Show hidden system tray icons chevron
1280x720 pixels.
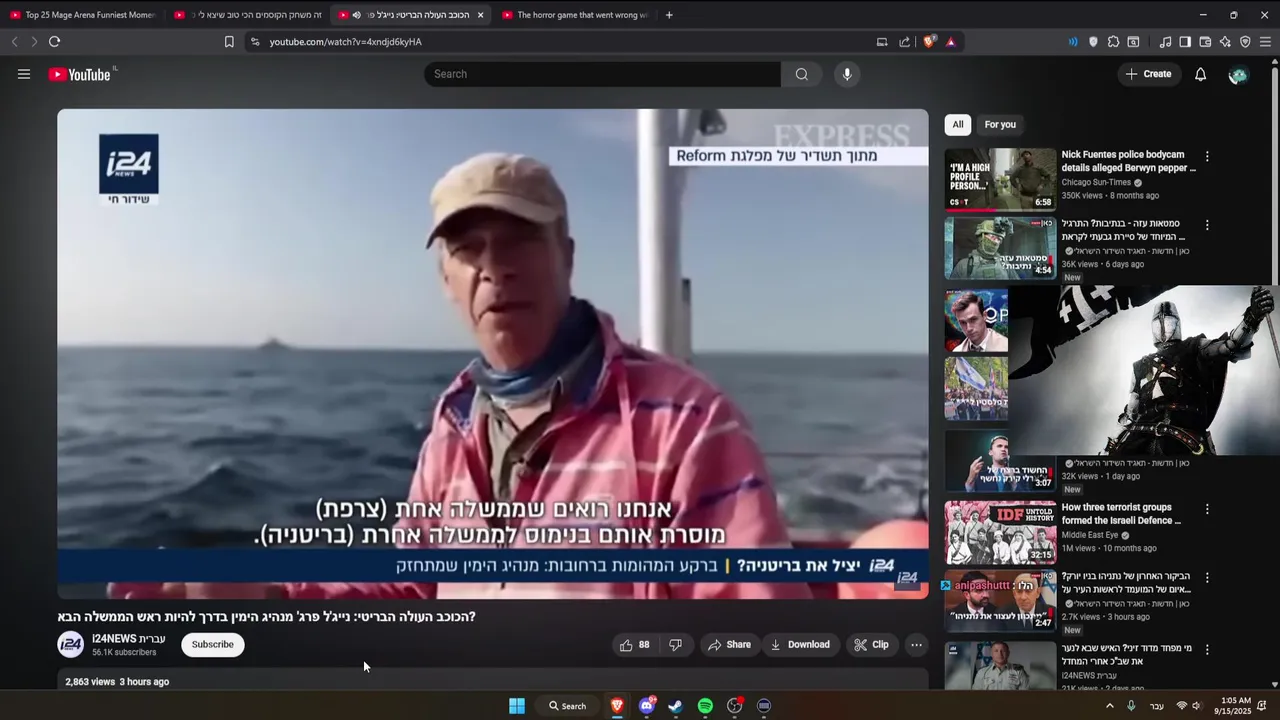click(x=1109, y=706)
